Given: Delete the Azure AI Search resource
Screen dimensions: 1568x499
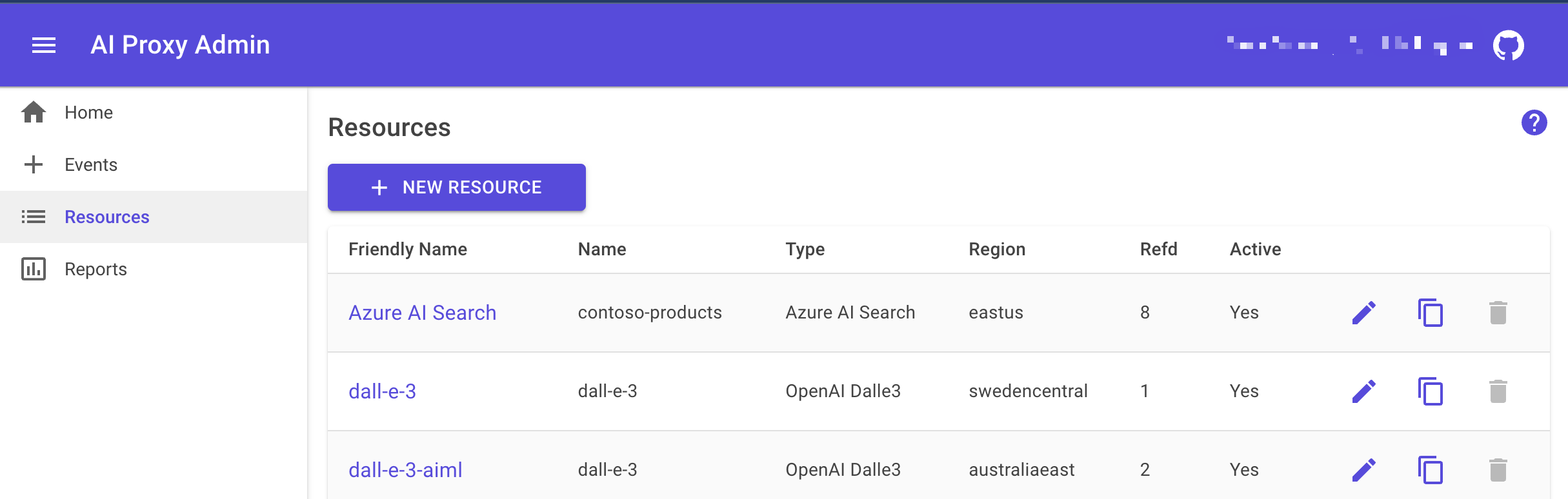Looking at the screenshot, I should coord(1498,313).
